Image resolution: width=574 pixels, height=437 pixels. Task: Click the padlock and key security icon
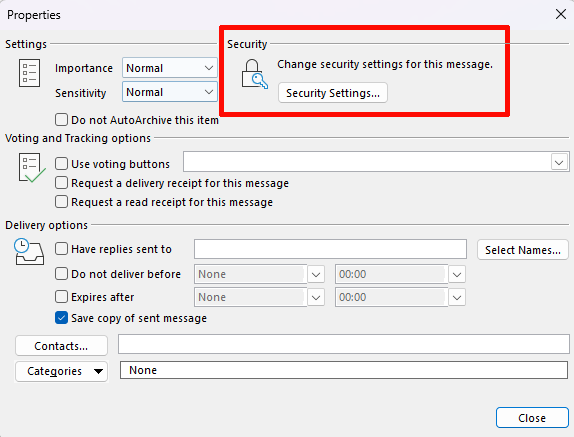[254, 74]
